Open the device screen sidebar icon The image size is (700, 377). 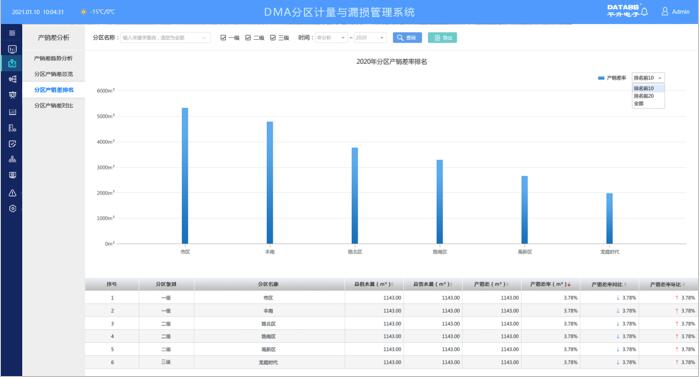[x=12, y=175]
